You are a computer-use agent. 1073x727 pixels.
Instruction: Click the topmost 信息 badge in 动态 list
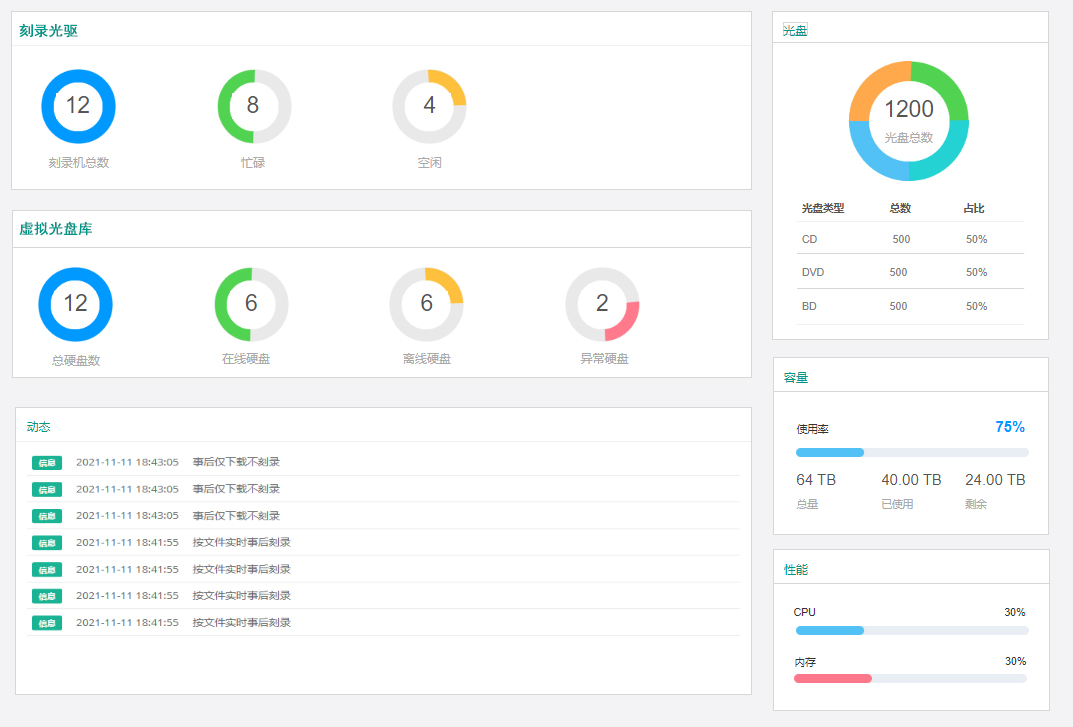coord(46,462)
